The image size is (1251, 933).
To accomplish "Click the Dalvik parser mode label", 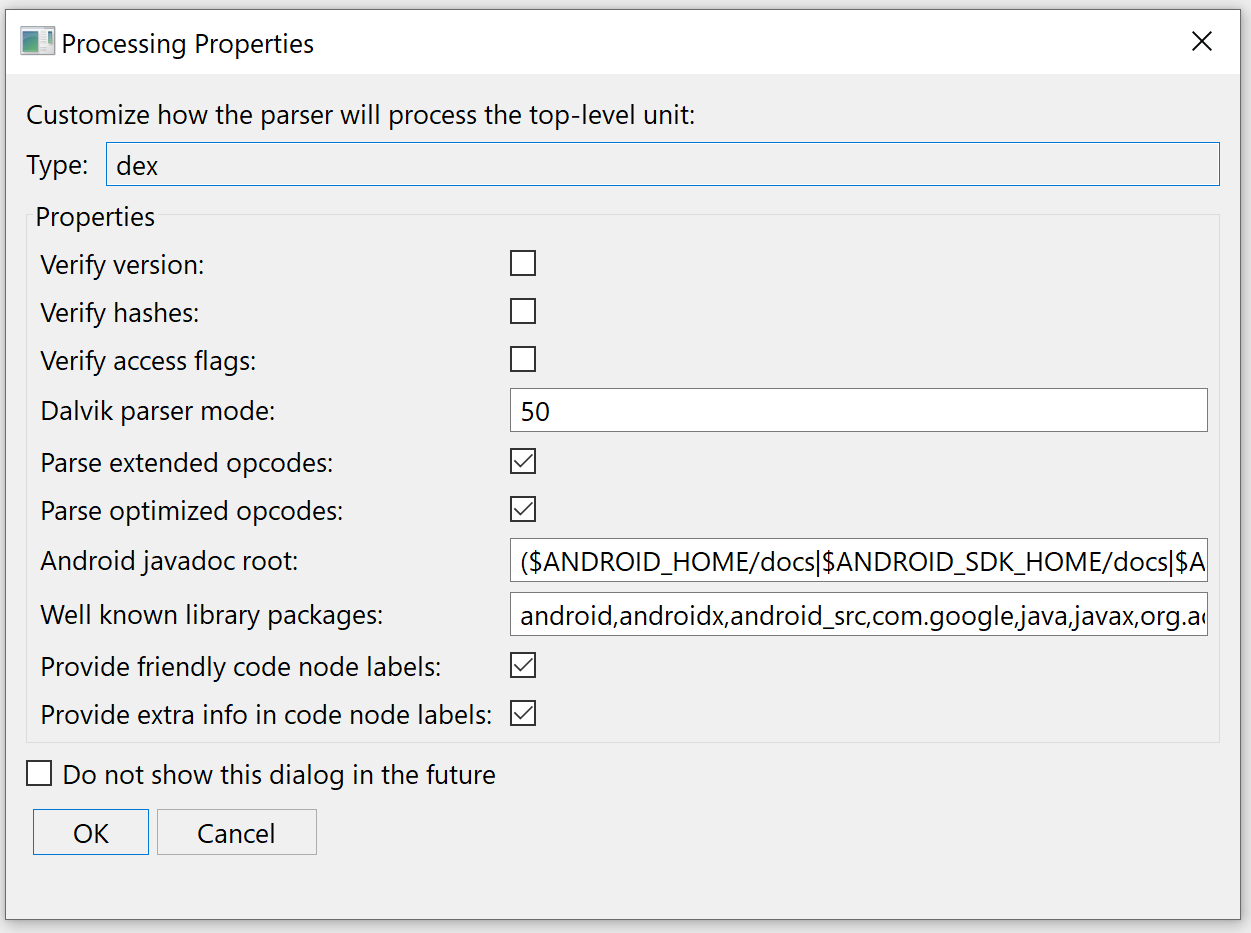I will point(158,412).
